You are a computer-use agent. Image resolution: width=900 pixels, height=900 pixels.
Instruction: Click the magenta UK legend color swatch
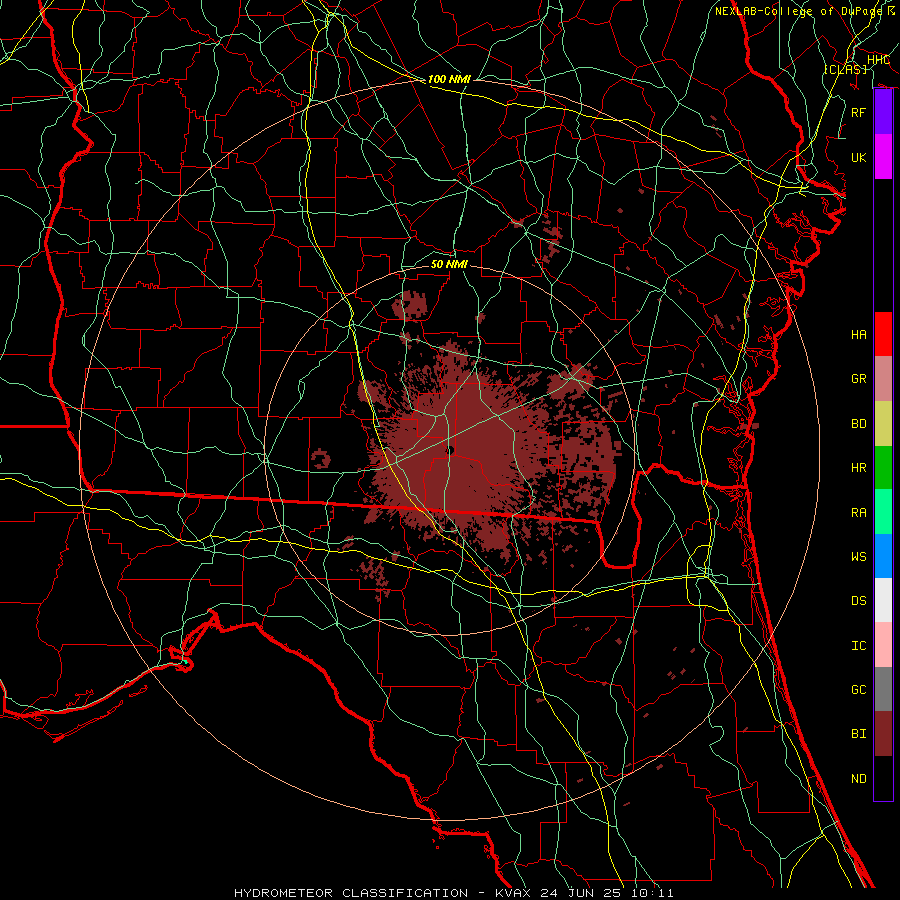[883, 157]
